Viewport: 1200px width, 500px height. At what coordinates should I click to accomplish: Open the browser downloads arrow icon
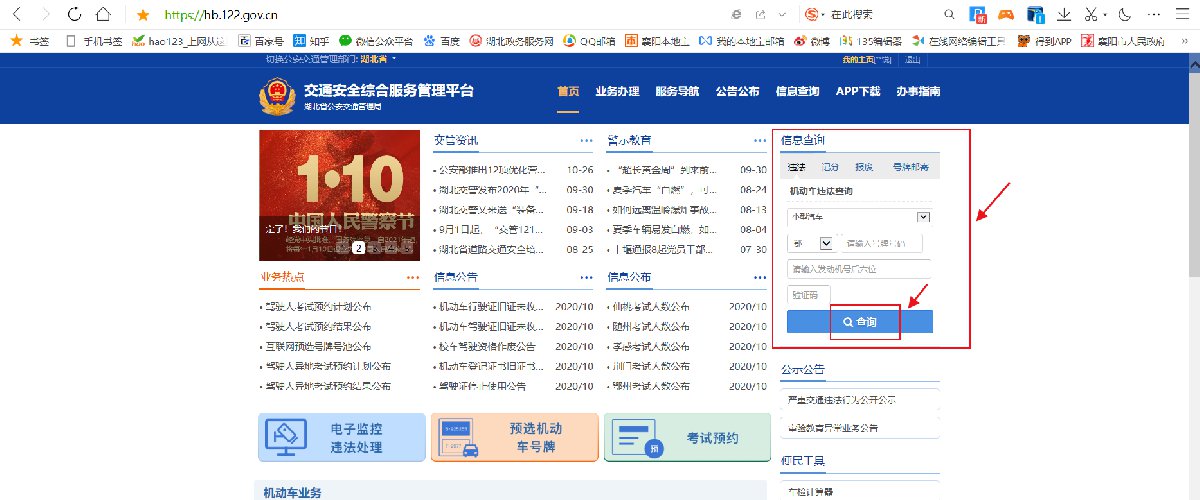(1066, 15)
